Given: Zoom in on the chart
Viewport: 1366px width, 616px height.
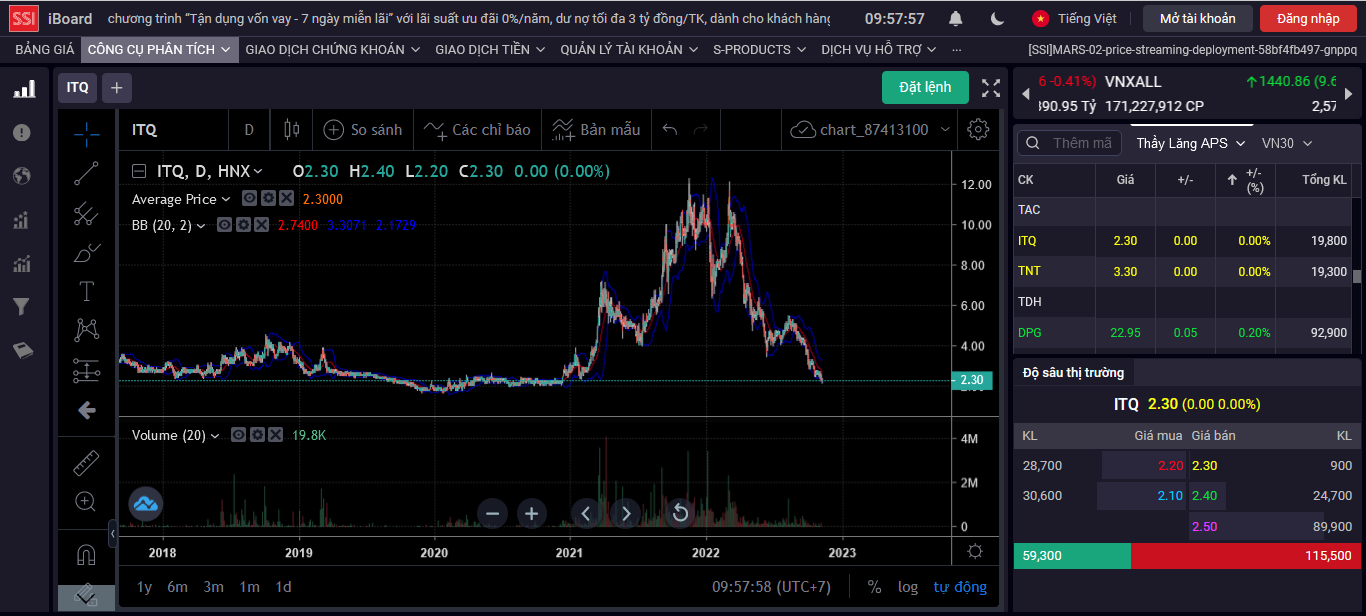Looking at the screenshot, I should click(x=532, y=514).
